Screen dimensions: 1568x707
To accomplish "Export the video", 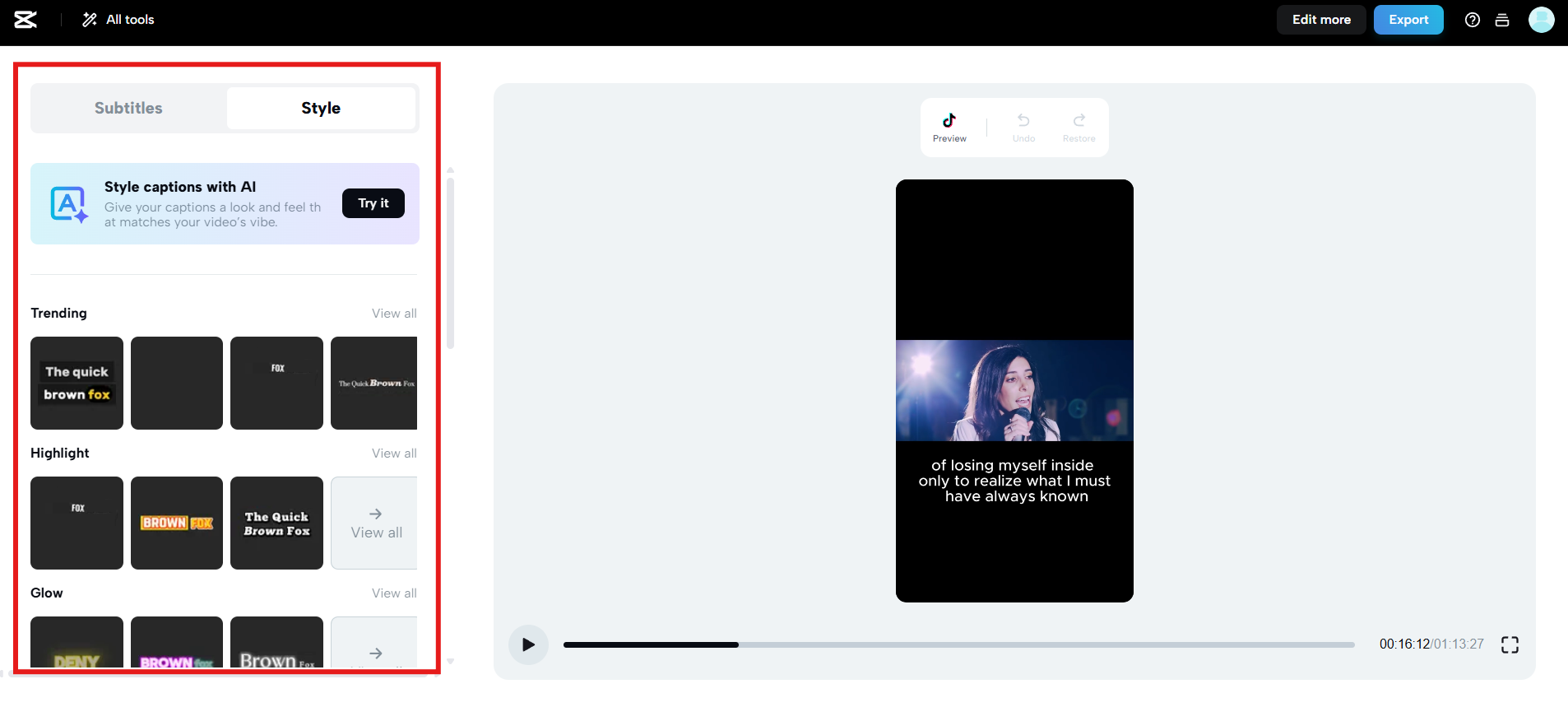I will click(1408, 20).
